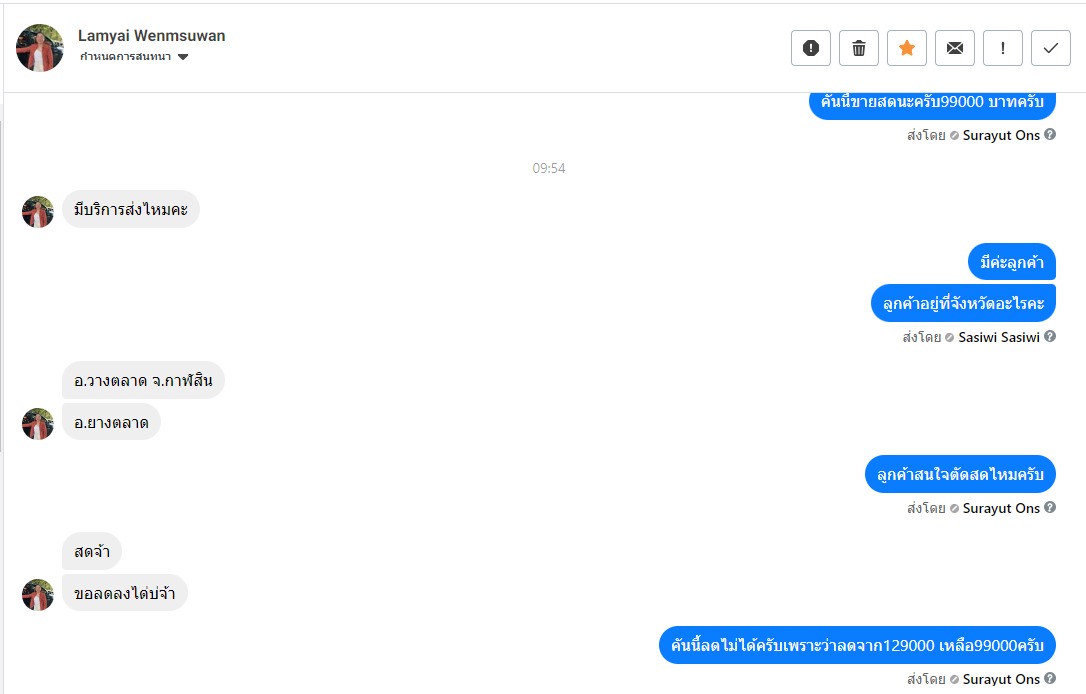This screenshot has width=1086, height=694.
Task: Click the exclamation mark priority icon
Action: click(1002, 48)
